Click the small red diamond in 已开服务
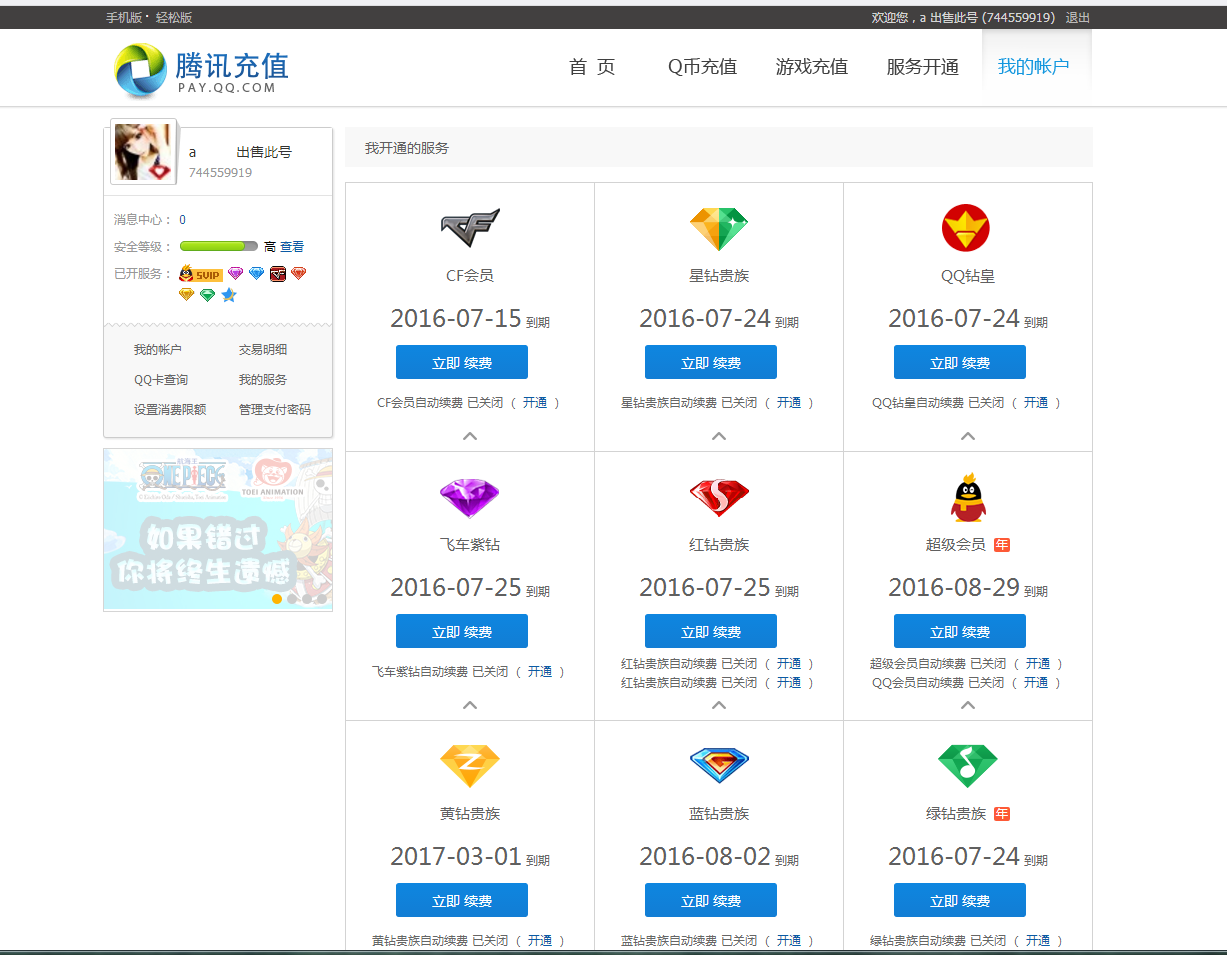The height and width of the screenshot is (955, 1227). (x=299, y=274)
